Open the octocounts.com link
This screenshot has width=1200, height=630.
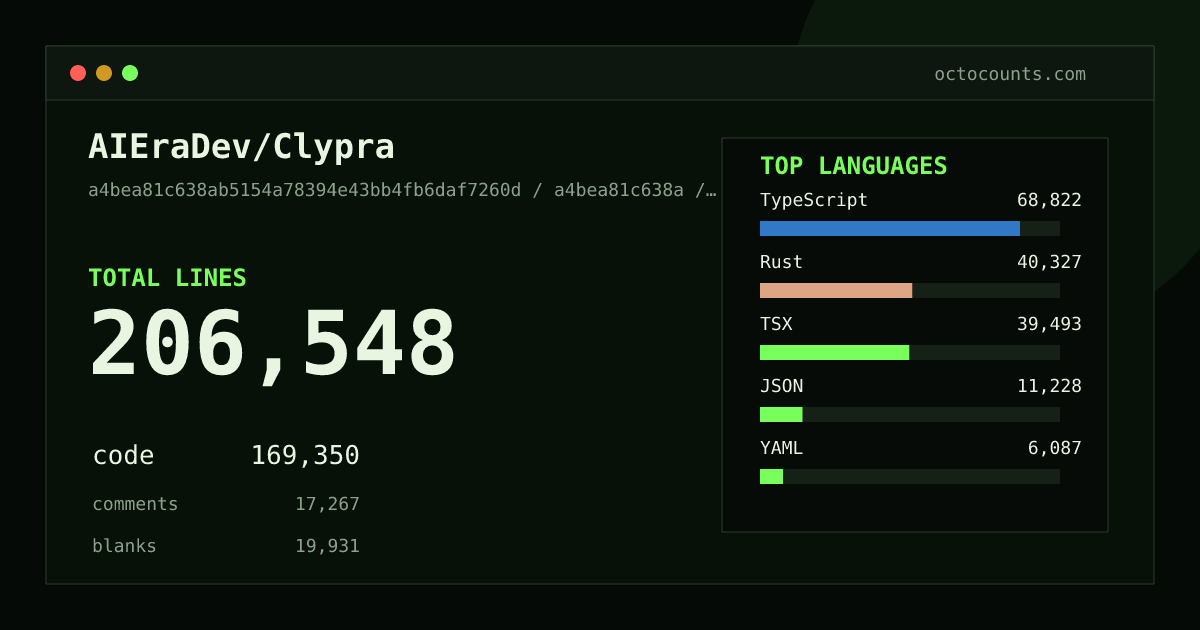coord(1010,74)
